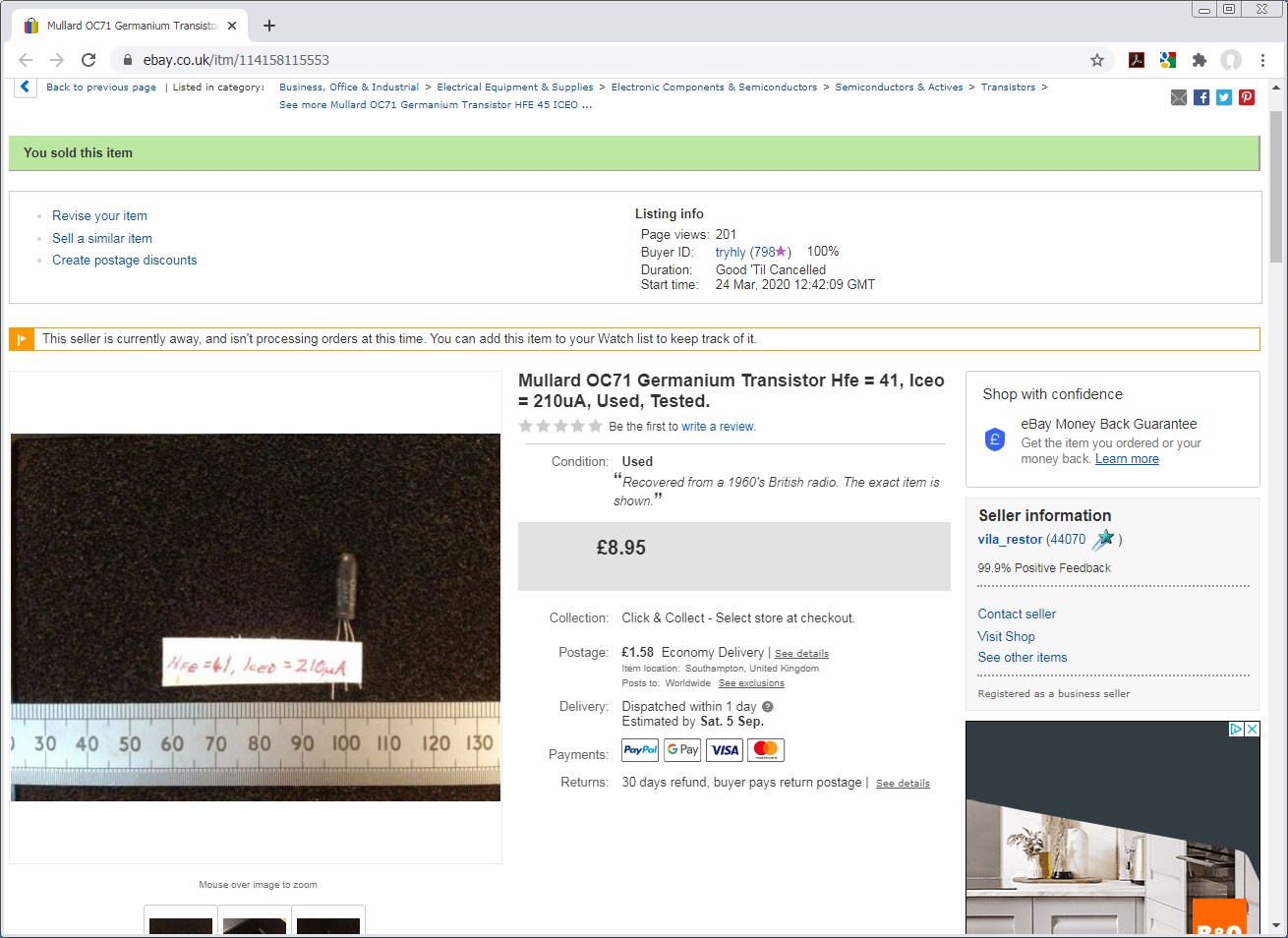The height and width of the screenshot is (938, 1288).
Task: Reload the eBay page
Action: click(88, 60)
